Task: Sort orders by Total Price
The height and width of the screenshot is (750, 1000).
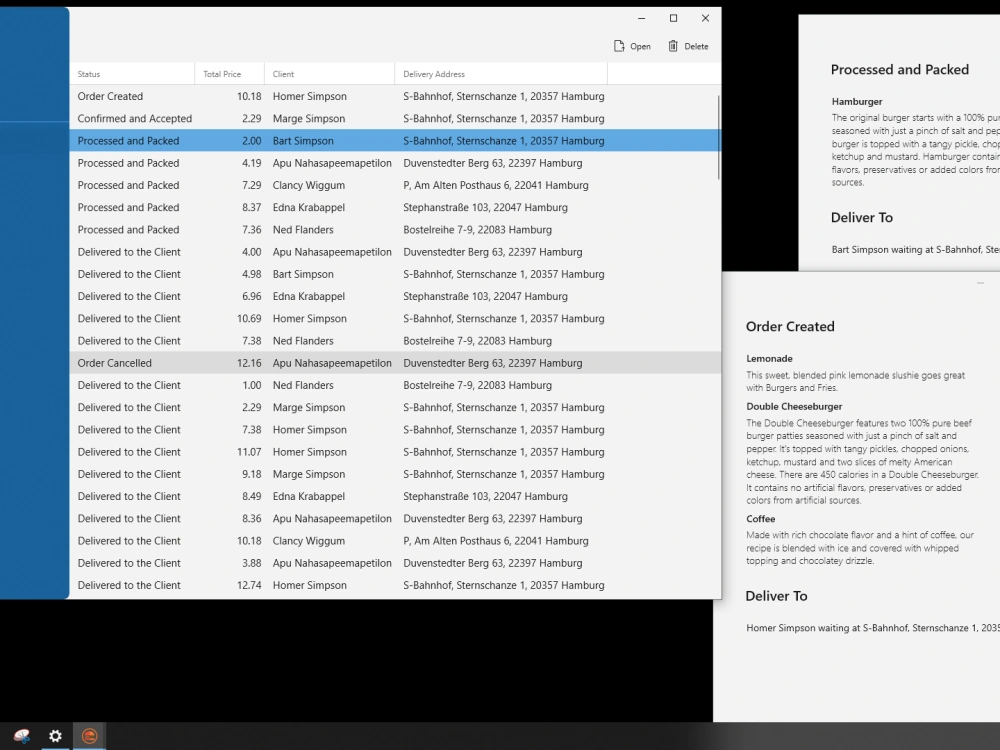Action: click(x=228, y=73)
